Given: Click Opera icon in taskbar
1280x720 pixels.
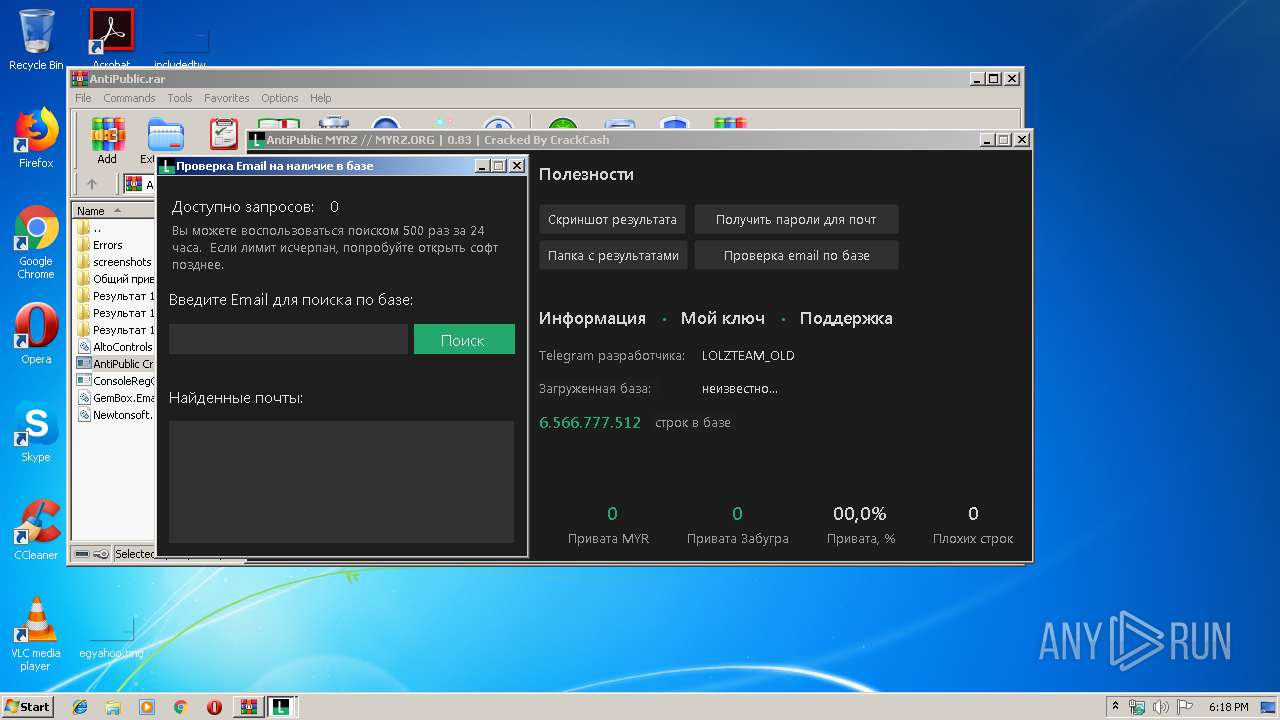Looking at the screenshot, I should coord(214,707).
